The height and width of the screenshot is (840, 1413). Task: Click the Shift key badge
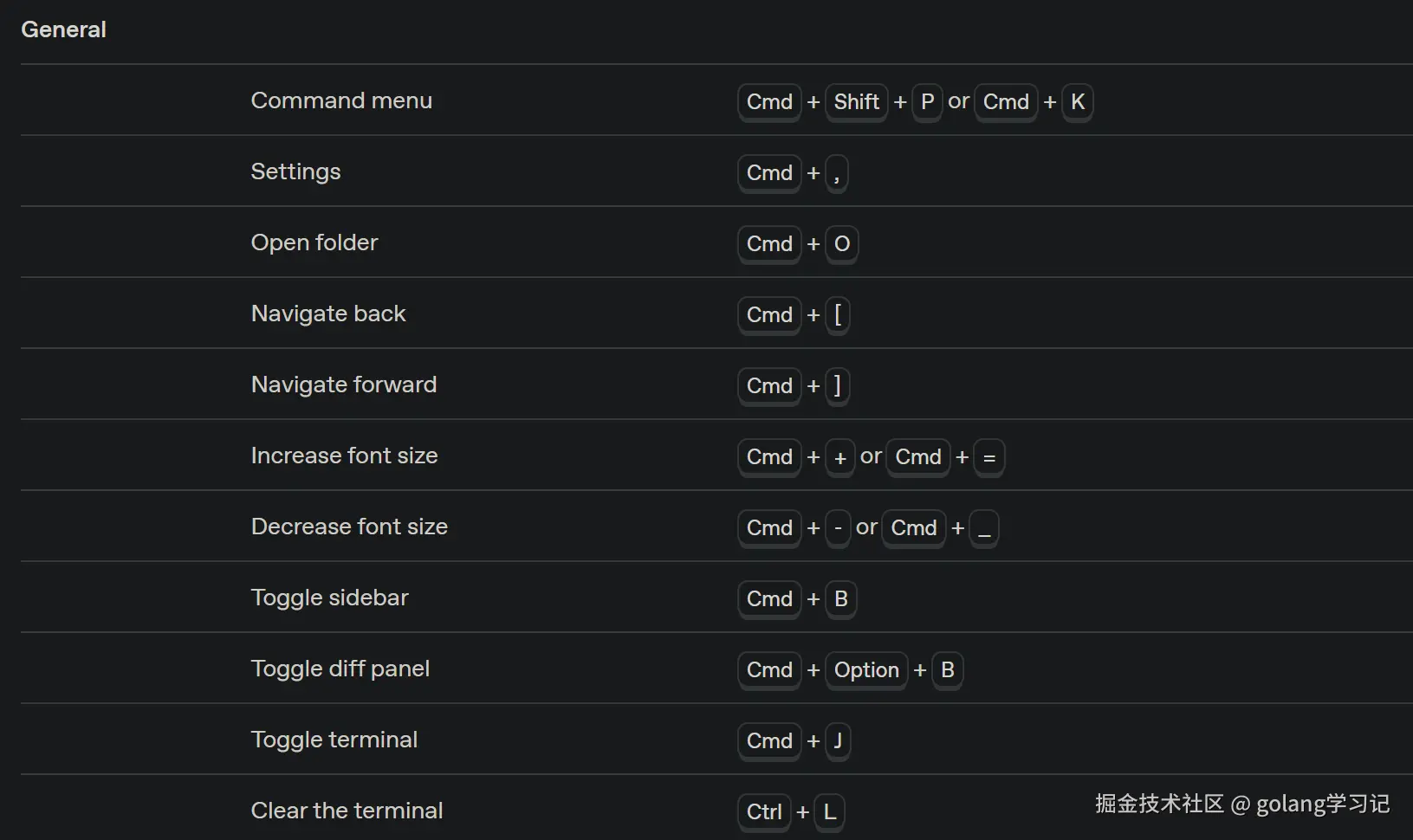[x=856, y=102]
